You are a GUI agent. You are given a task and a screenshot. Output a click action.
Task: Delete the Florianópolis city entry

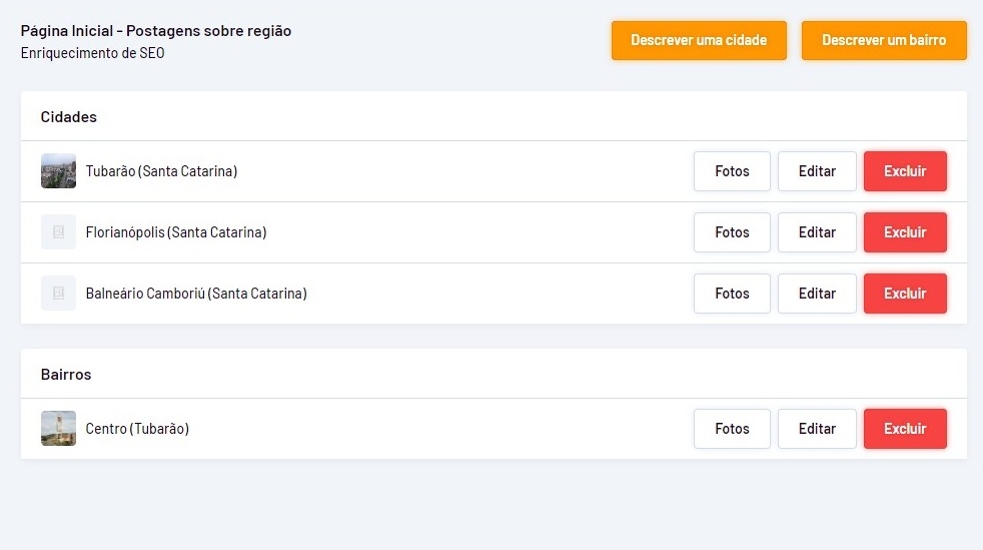tap(905, 232)
